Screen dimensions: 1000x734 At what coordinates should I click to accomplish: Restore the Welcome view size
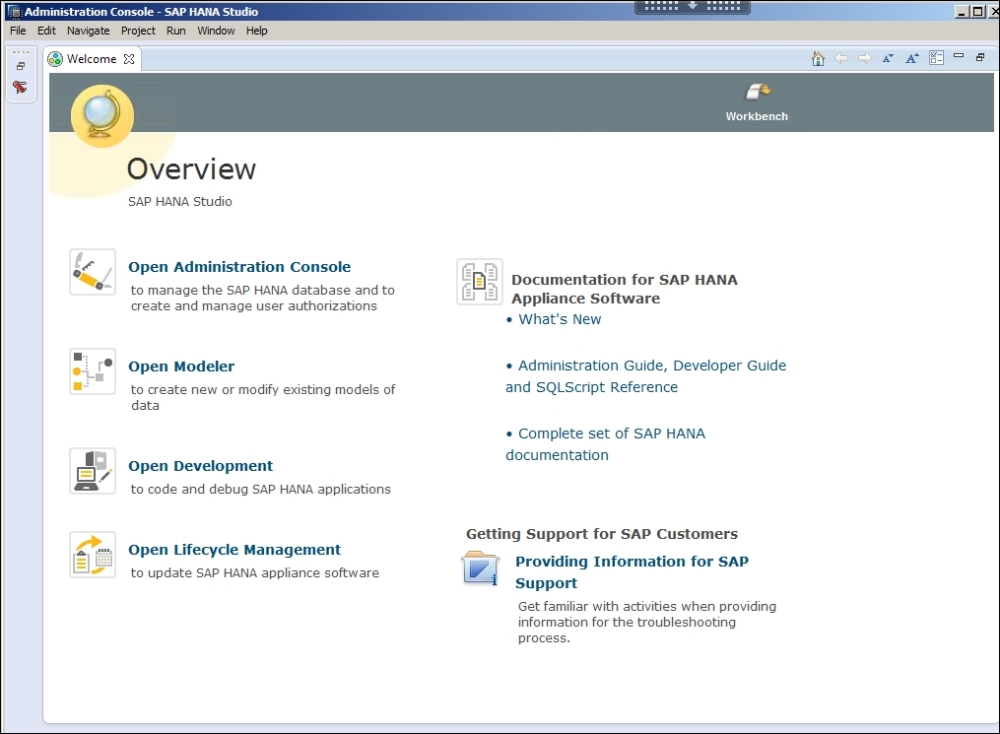pyautogui.click(x=980, y=57)
